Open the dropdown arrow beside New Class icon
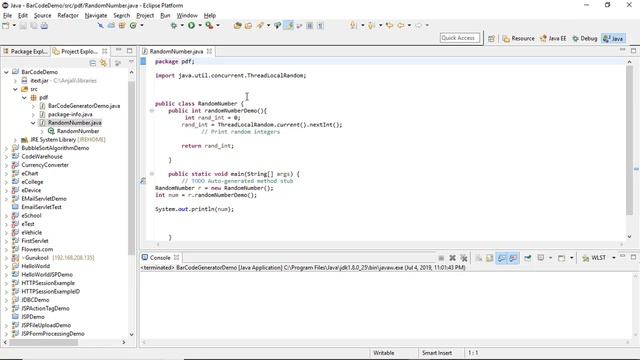The width and height of the screenshot is (640, 360). pyautogui.click(x=142, y=26)
